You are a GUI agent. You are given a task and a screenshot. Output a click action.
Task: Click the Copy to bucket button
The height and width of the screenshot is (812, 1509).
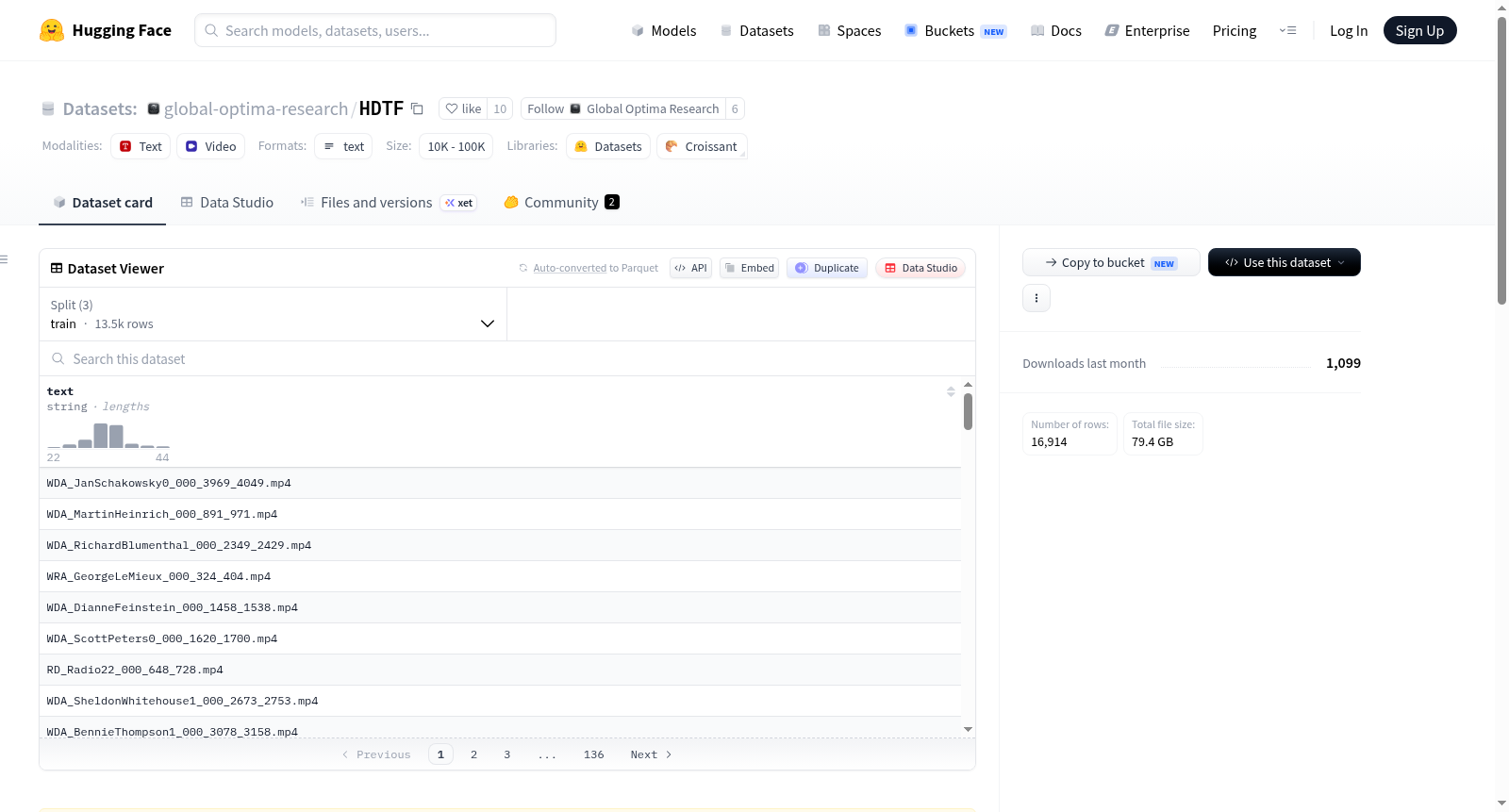tap(1111, 262)
